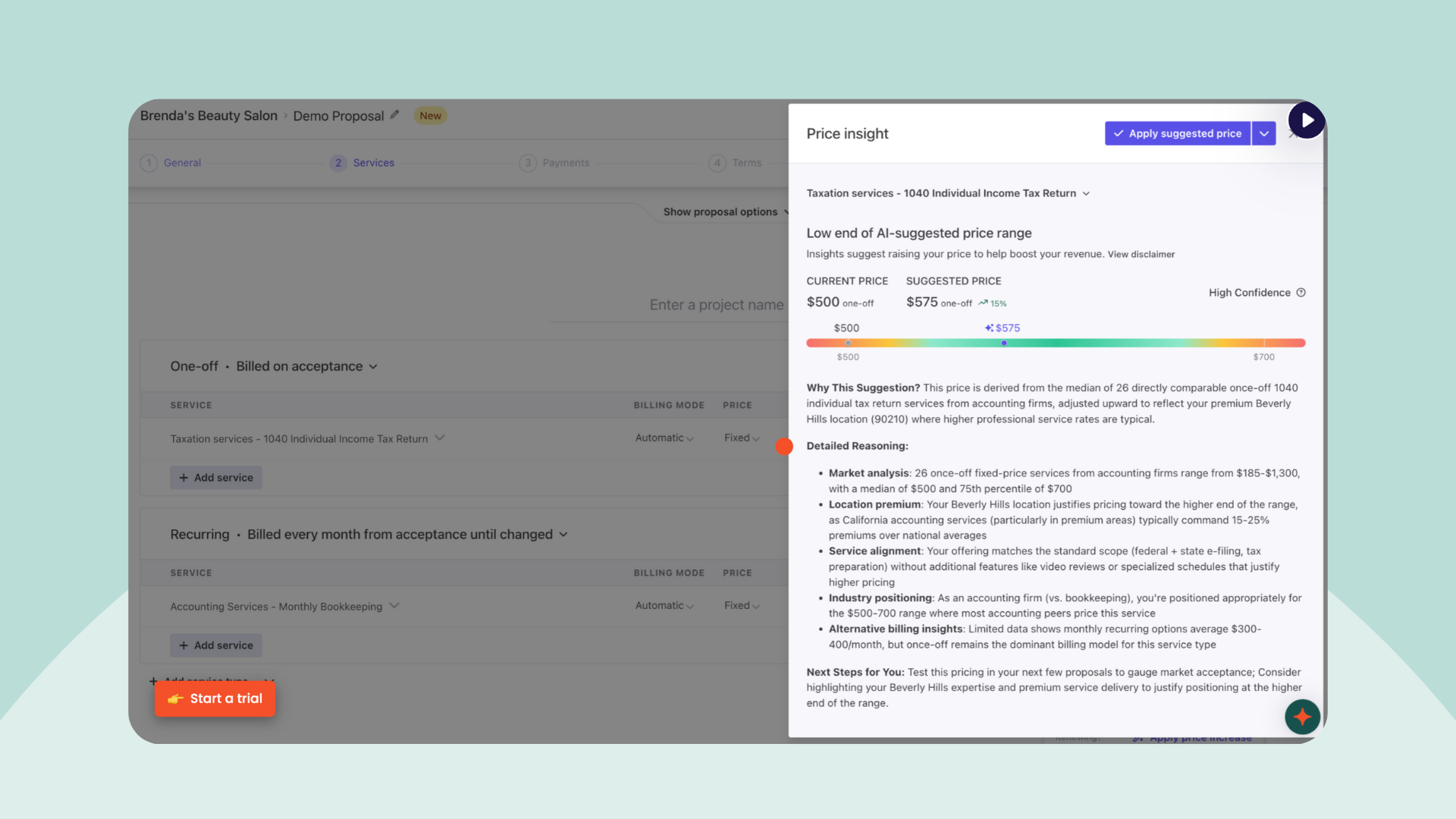The image size is (1456, 819).
Task: Click the 15% increase trend indicator
Action: 993,303
